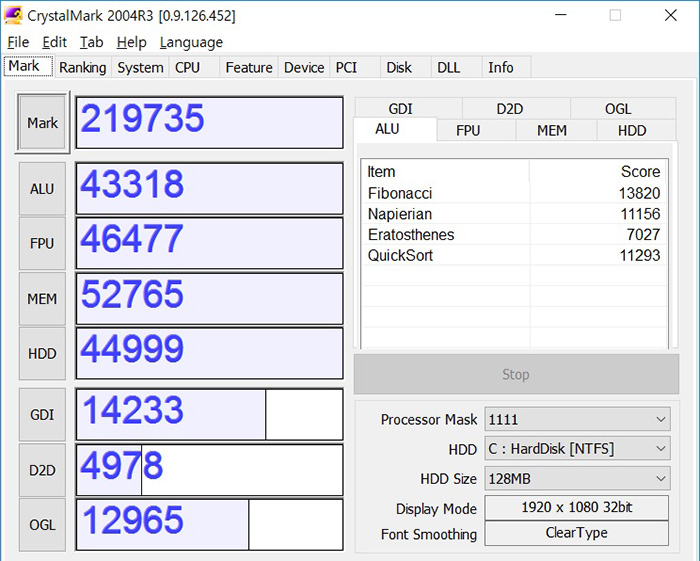Click the OGL score progress bar 12965
The image size is (700, 561).
pyautogui.click(x=209, y=525)
